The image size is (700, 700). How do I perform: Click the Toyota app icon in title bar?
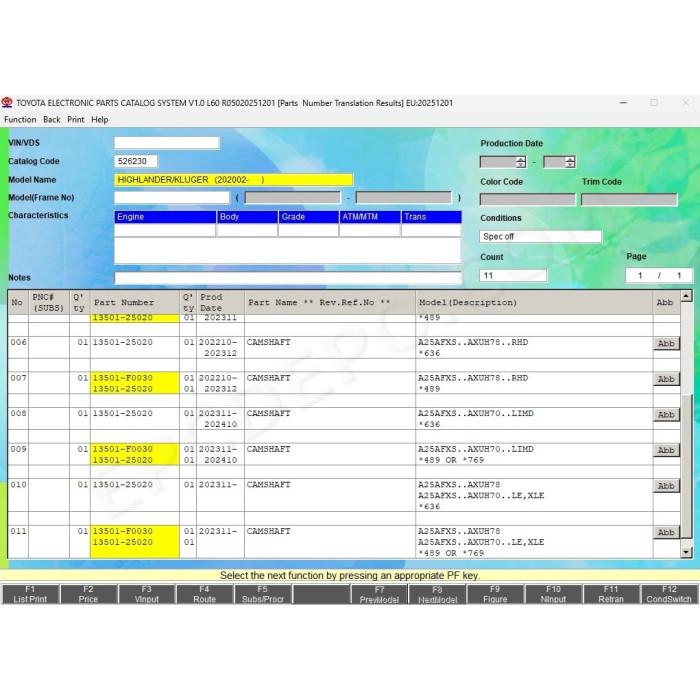7,103
